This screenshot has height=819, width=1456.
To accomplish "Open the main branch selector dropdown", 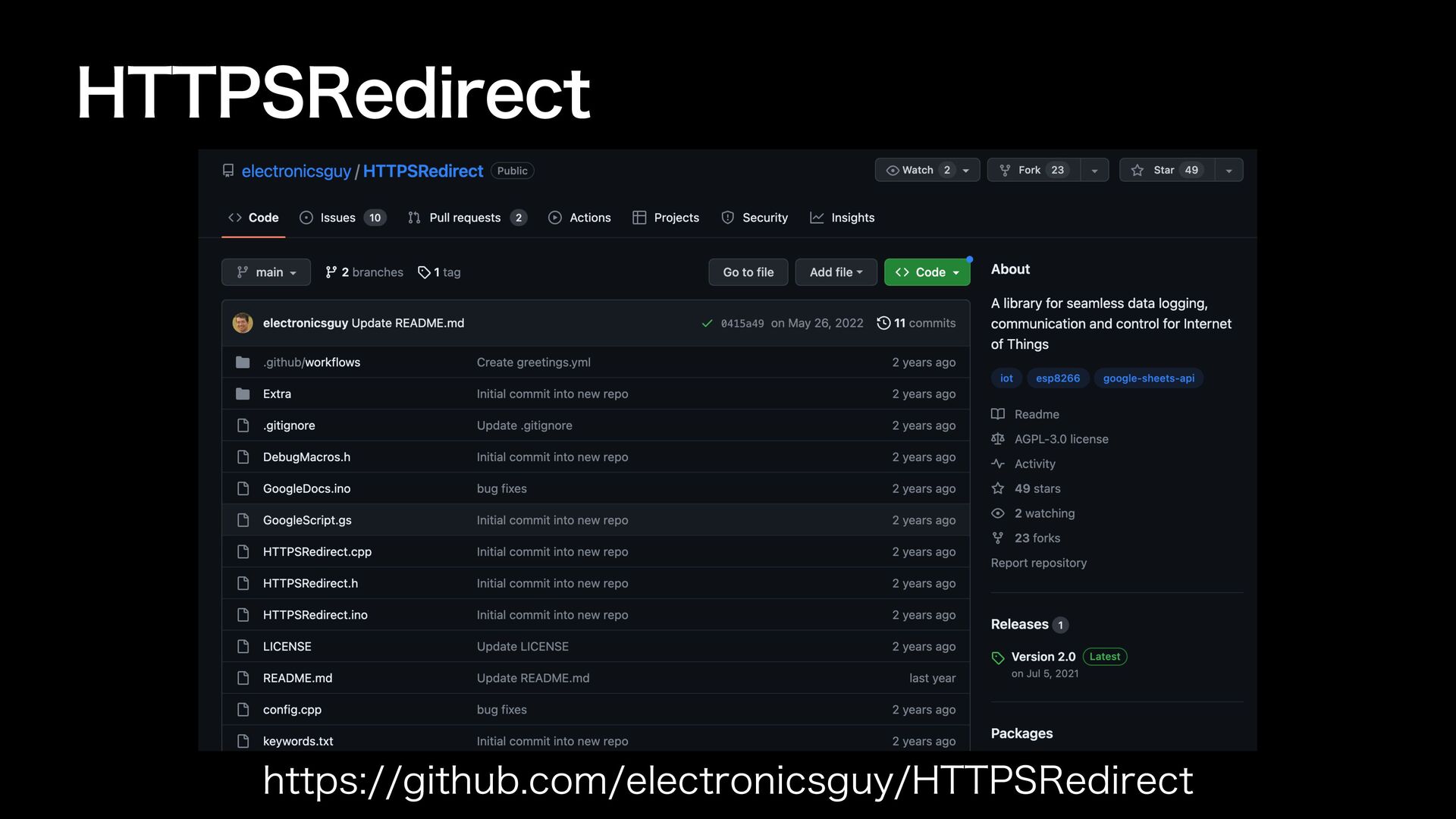I will 266,272.
